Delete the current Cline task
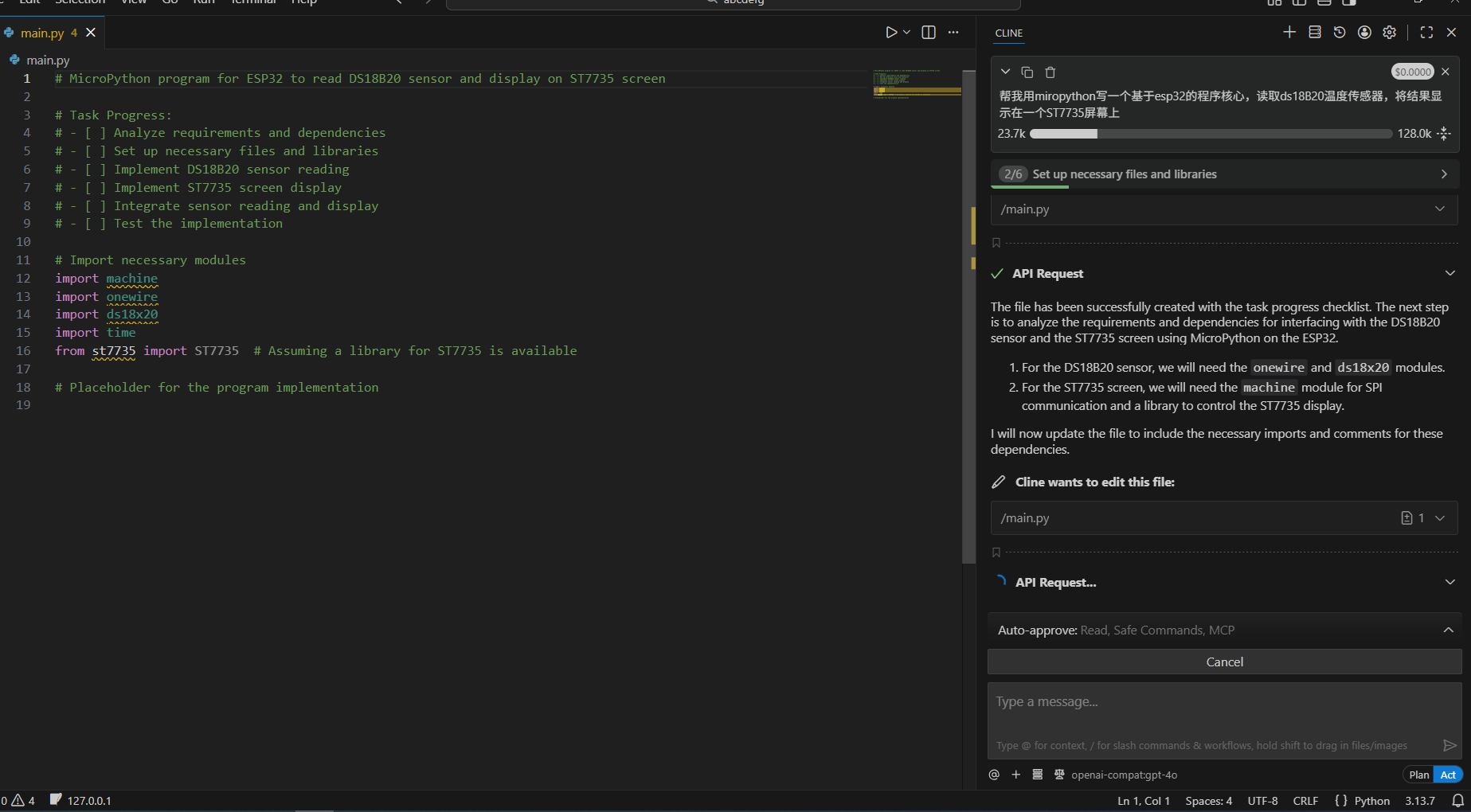The image size is (1471, 812). pyautogui.click(x=1050, y=72)
